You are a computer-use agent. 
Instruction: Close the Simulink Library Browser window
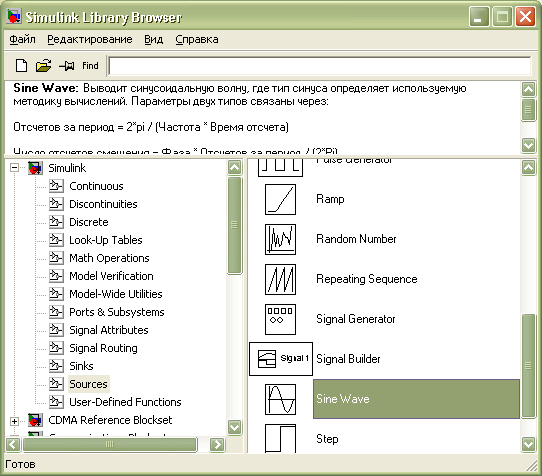525,17
